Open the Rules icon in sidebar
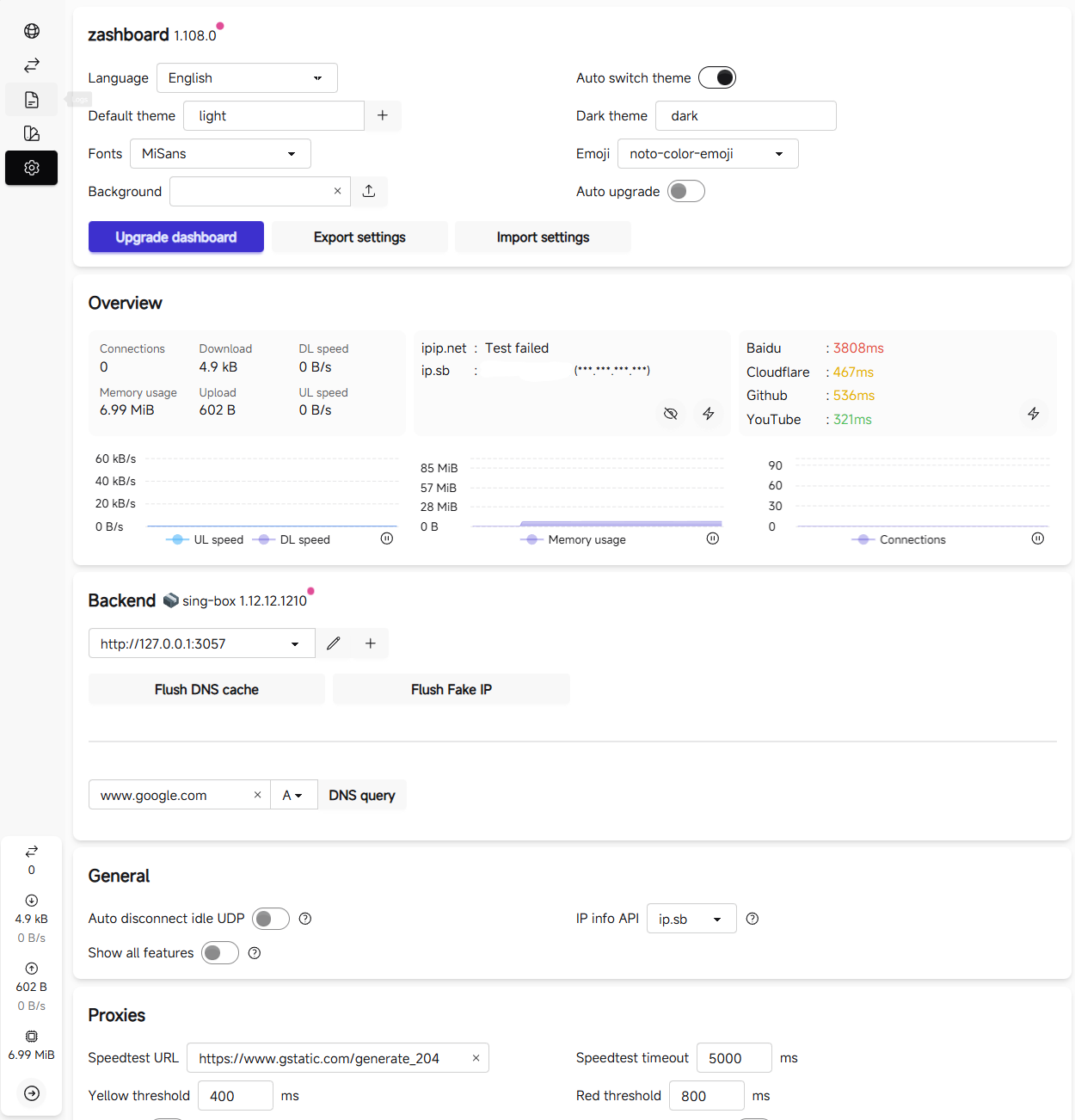Screen dimensions: 1075x1120 coord(32,133)
